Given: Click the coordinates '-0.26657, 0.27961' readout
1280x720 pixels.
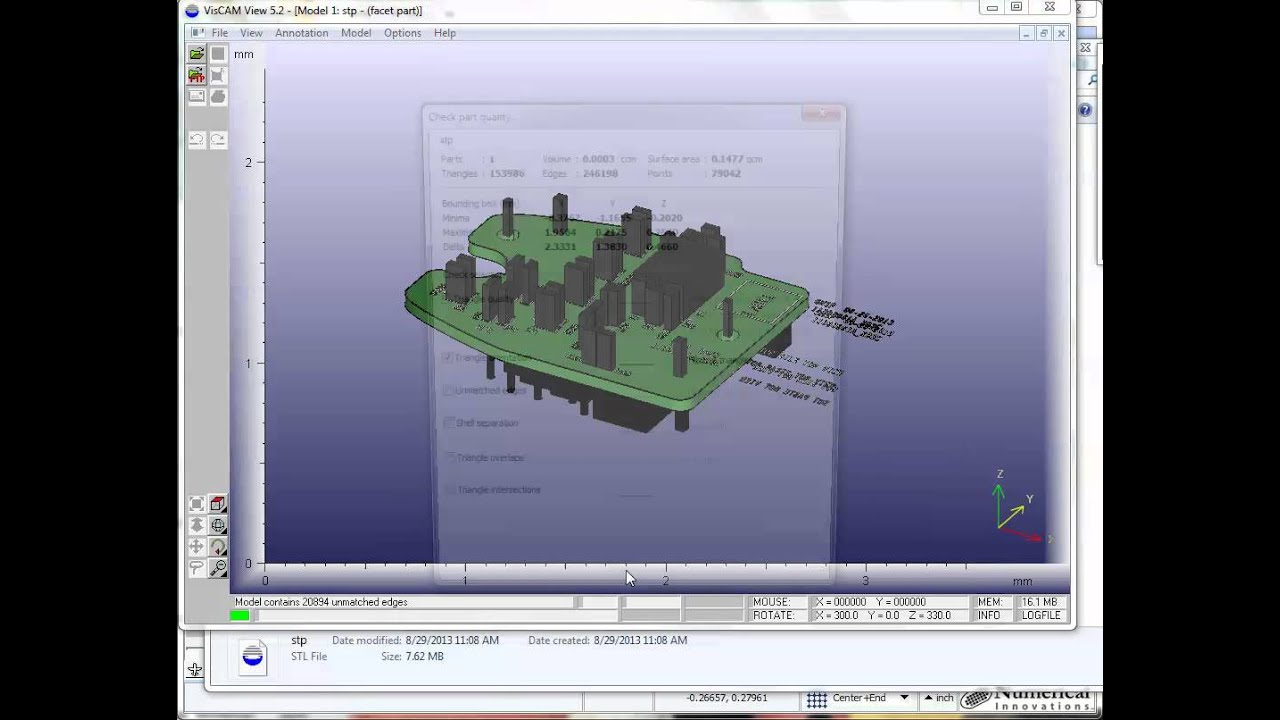Looking at the screenshot, I should (726, 698).
